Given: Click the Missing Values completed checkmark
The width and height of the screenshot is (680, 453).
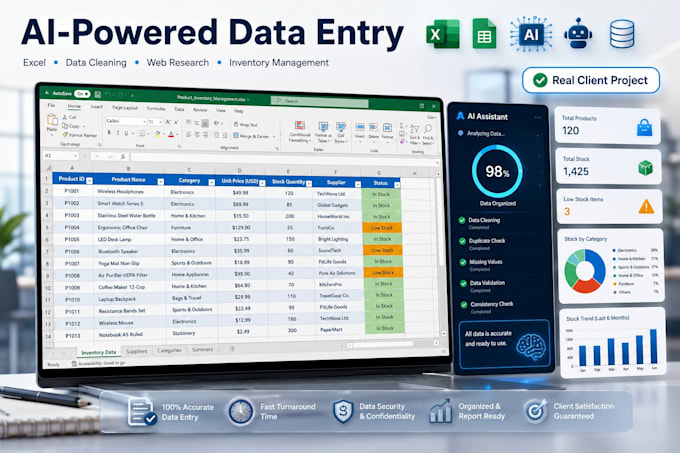Looking at the screenshot, I should tap(463, 262).
